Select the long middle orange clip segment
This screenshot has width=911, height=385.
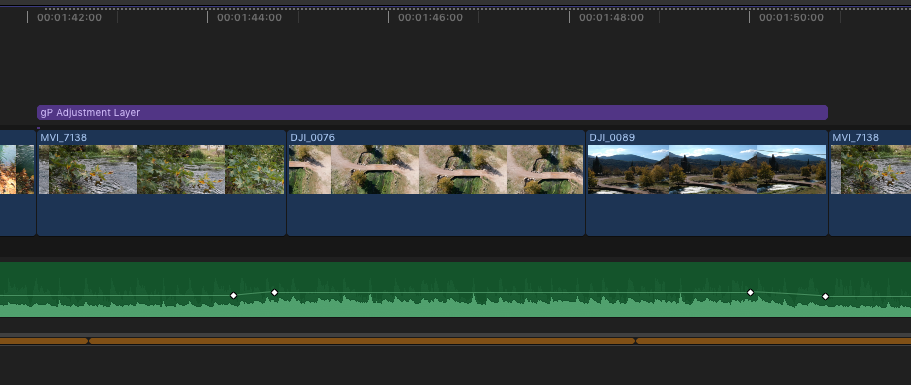(x=362, y=341)
